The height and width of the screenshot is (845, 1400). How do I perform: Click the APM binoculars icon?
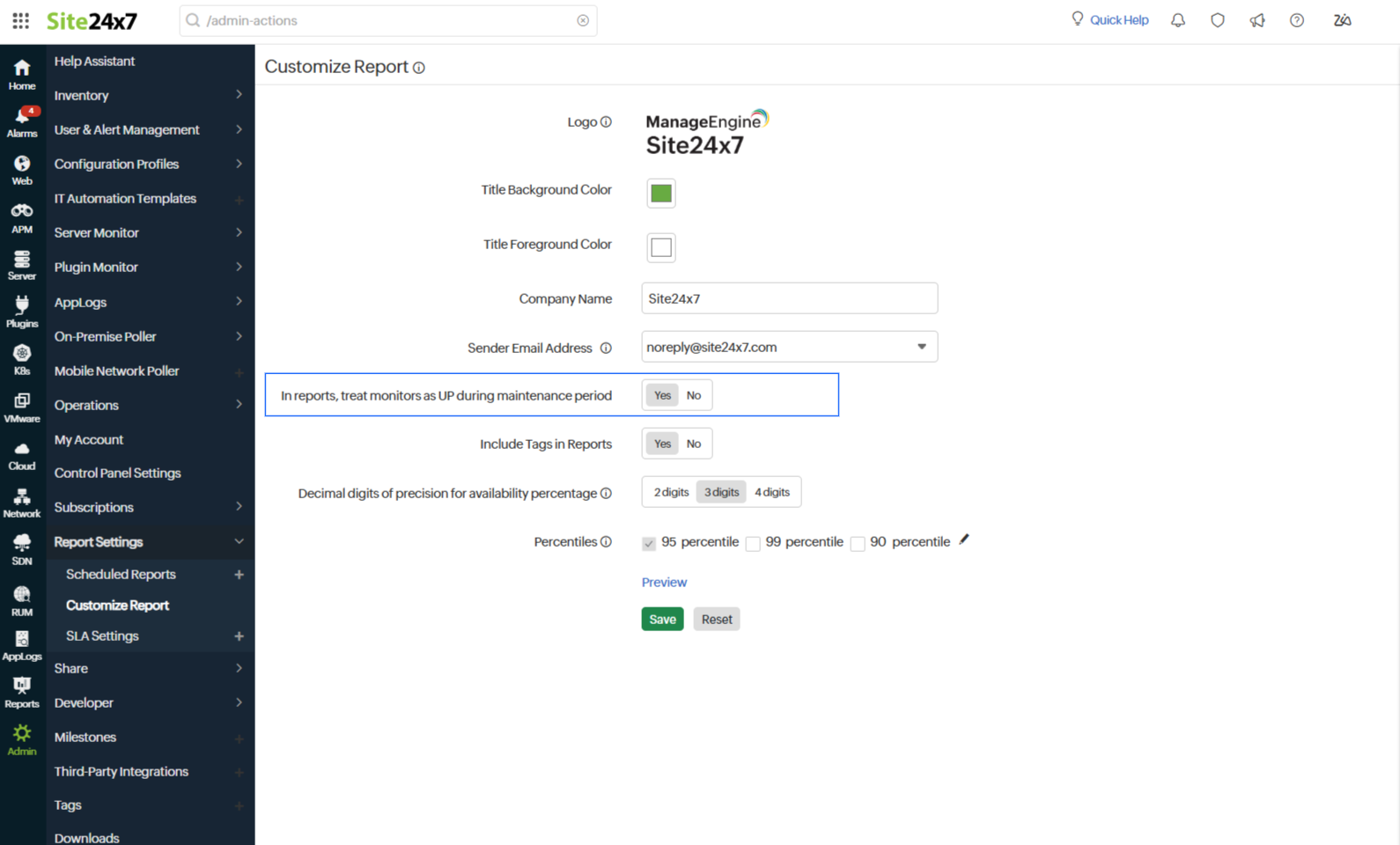pos(22,217)
